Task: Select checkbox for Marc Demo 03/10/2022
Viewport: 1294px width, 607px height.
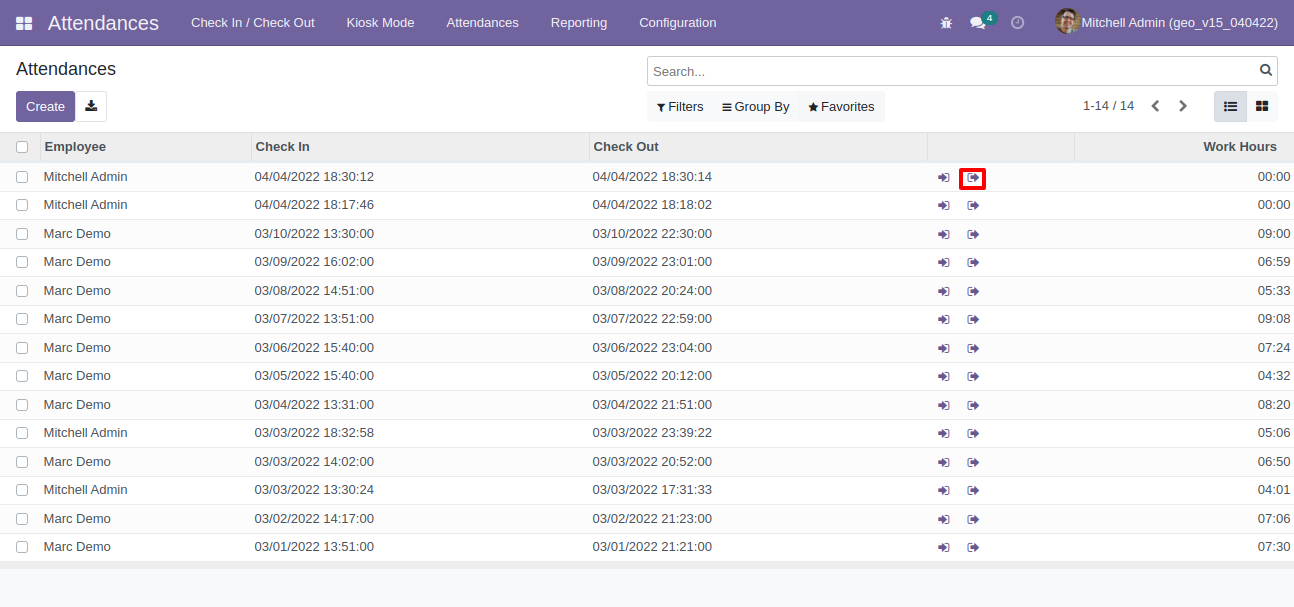Action: [x=22, y=234]
